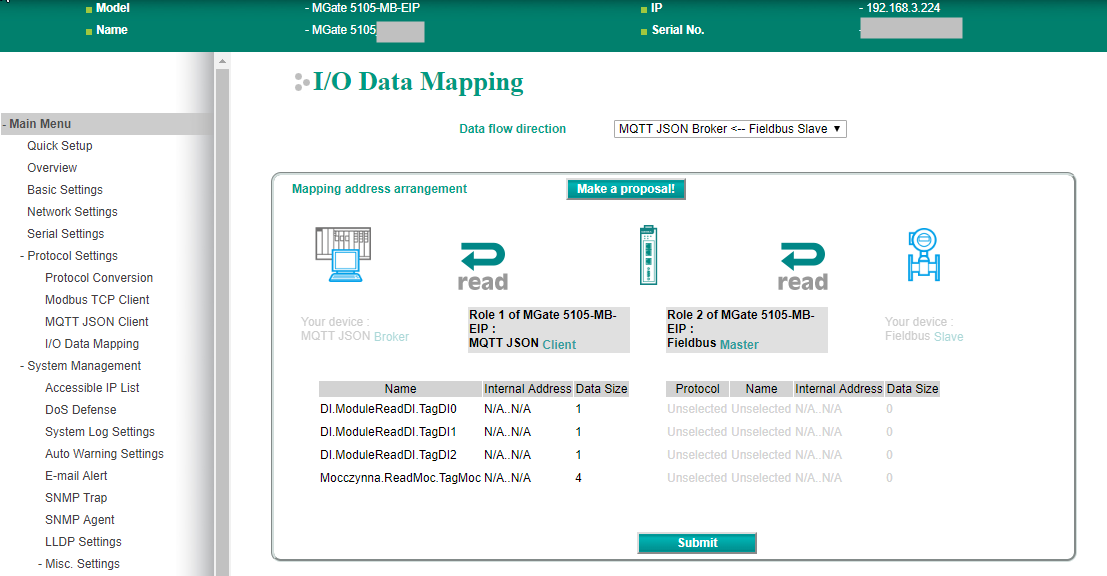Image resolution: width=1107 pixels, height=576 pixels.
Task: Open the Data flow direction dropdown
Action: pyautogui.click(x=730, y=129)
